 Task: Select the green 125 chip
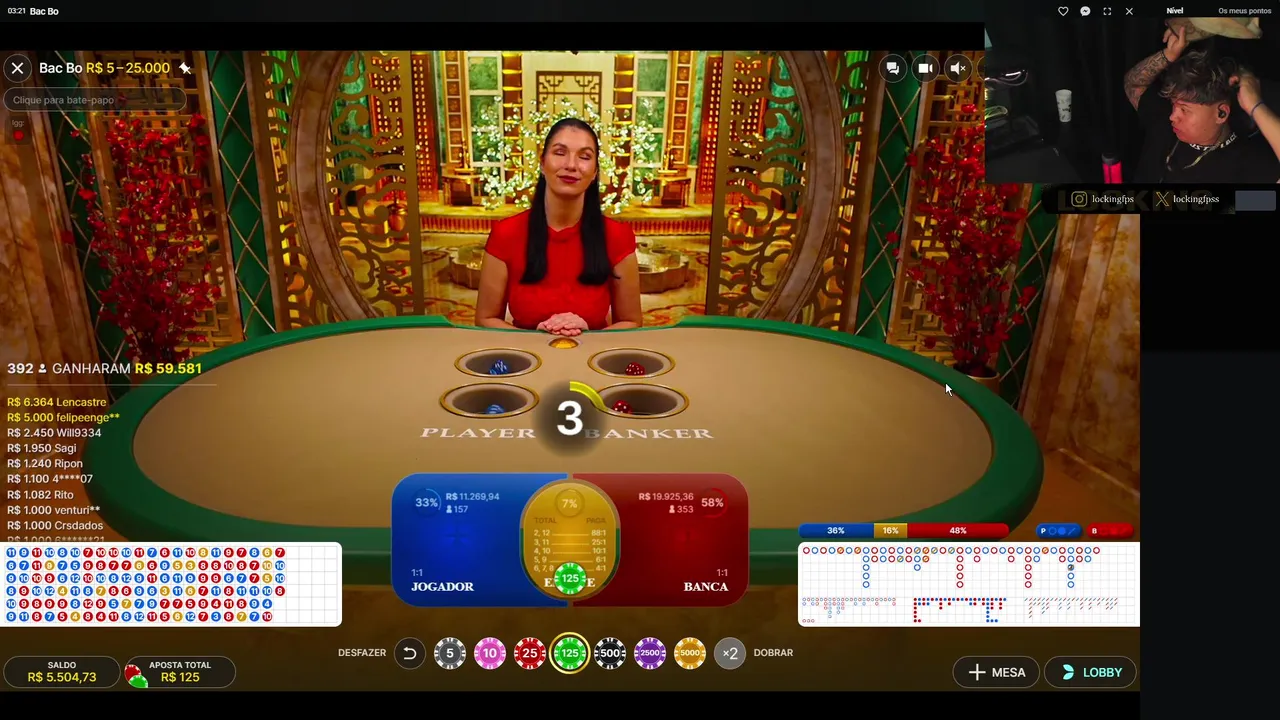tap(570, 653)
